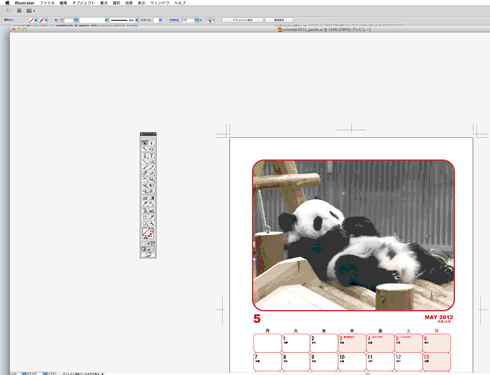Select the Free Transform tool
Viewport: 490px width, 375px height.
point(152,185)
